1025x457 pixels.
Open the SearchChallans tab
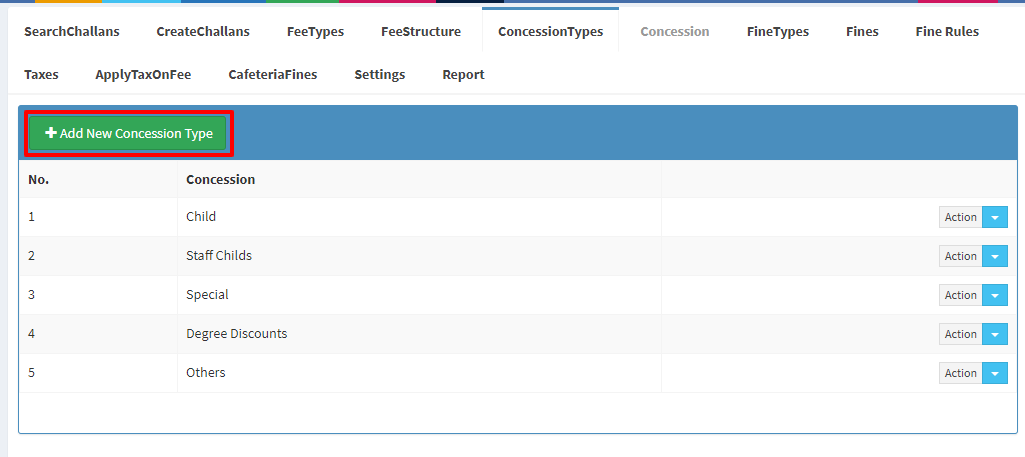(x=72, y=31)
